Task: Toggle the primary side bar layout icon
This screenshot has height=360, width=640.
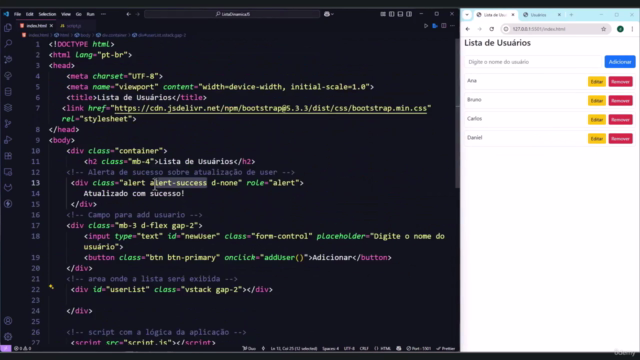Action: click(391, 14)
